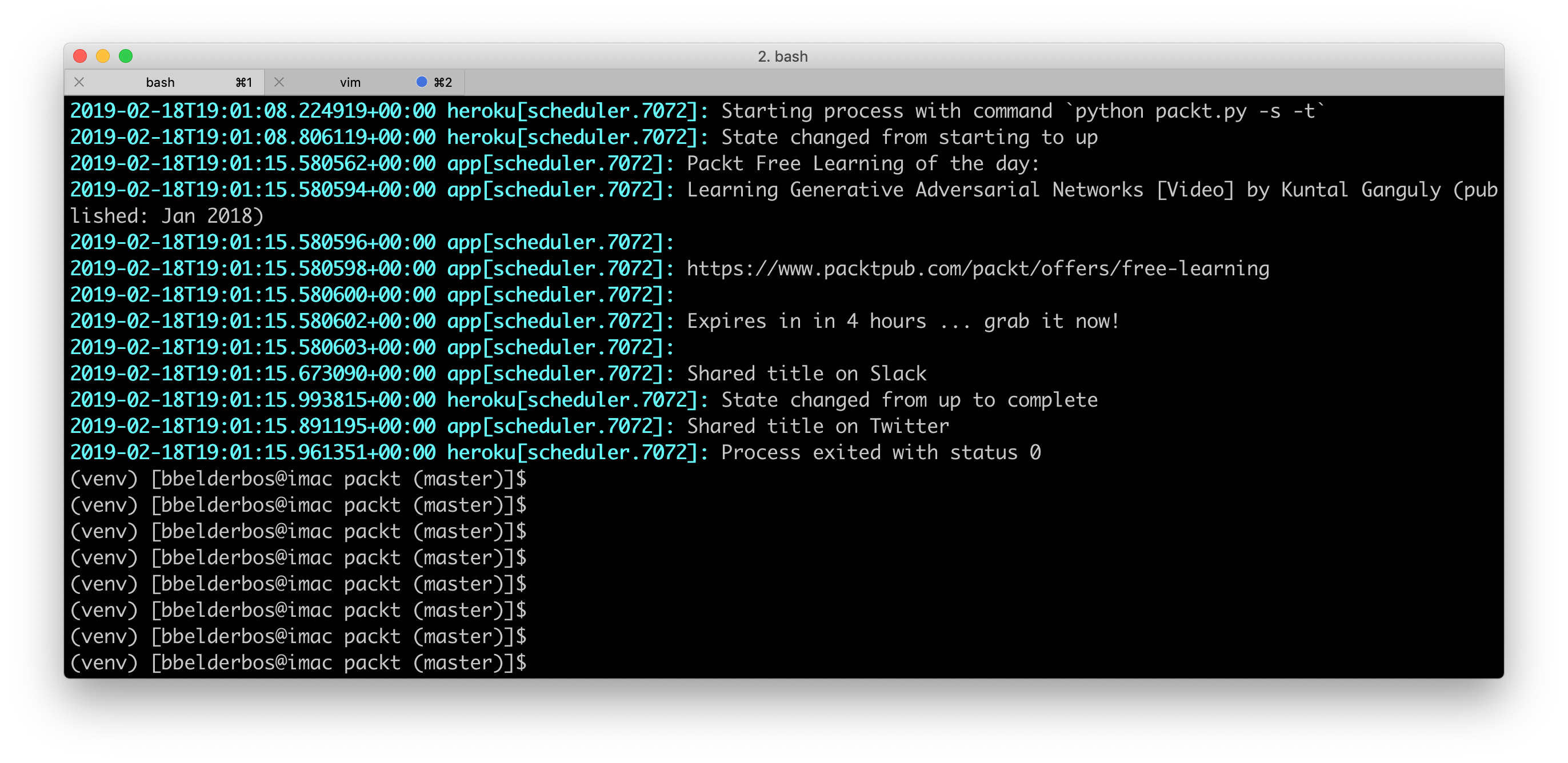This screenshot has width=1568, height=763.
Task: Click the red window close button
Action: 80,56
